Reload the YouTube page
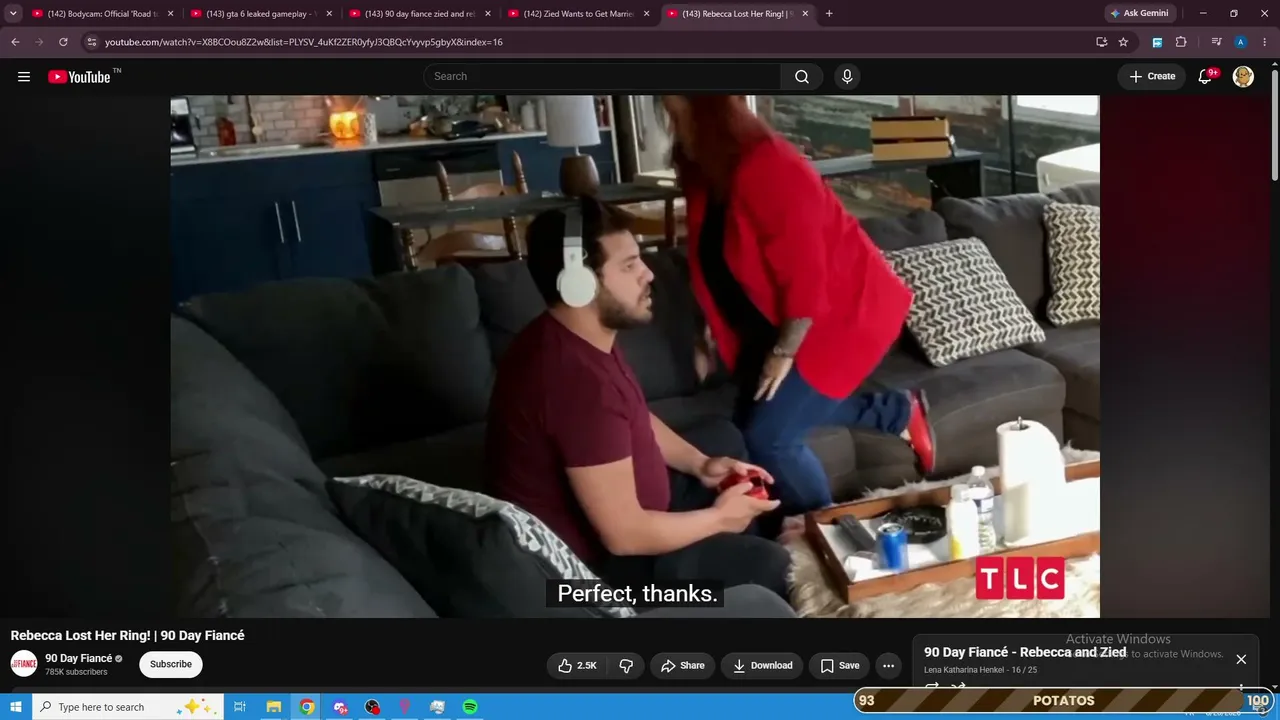The image size is (1280, 720). click(x=63, y=42)
